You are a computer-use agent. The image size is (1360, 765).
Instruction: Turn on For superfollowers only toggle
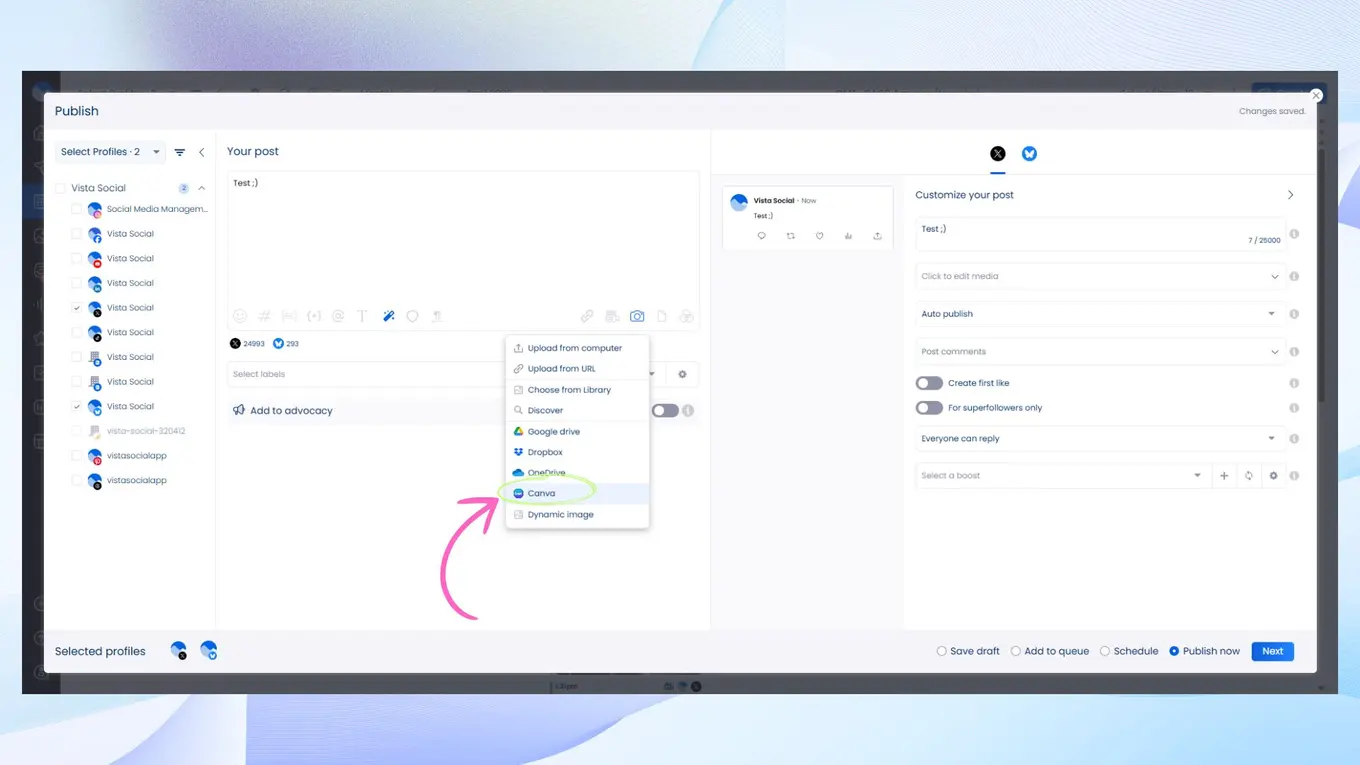pyautogui.click(x=929, y=408)
